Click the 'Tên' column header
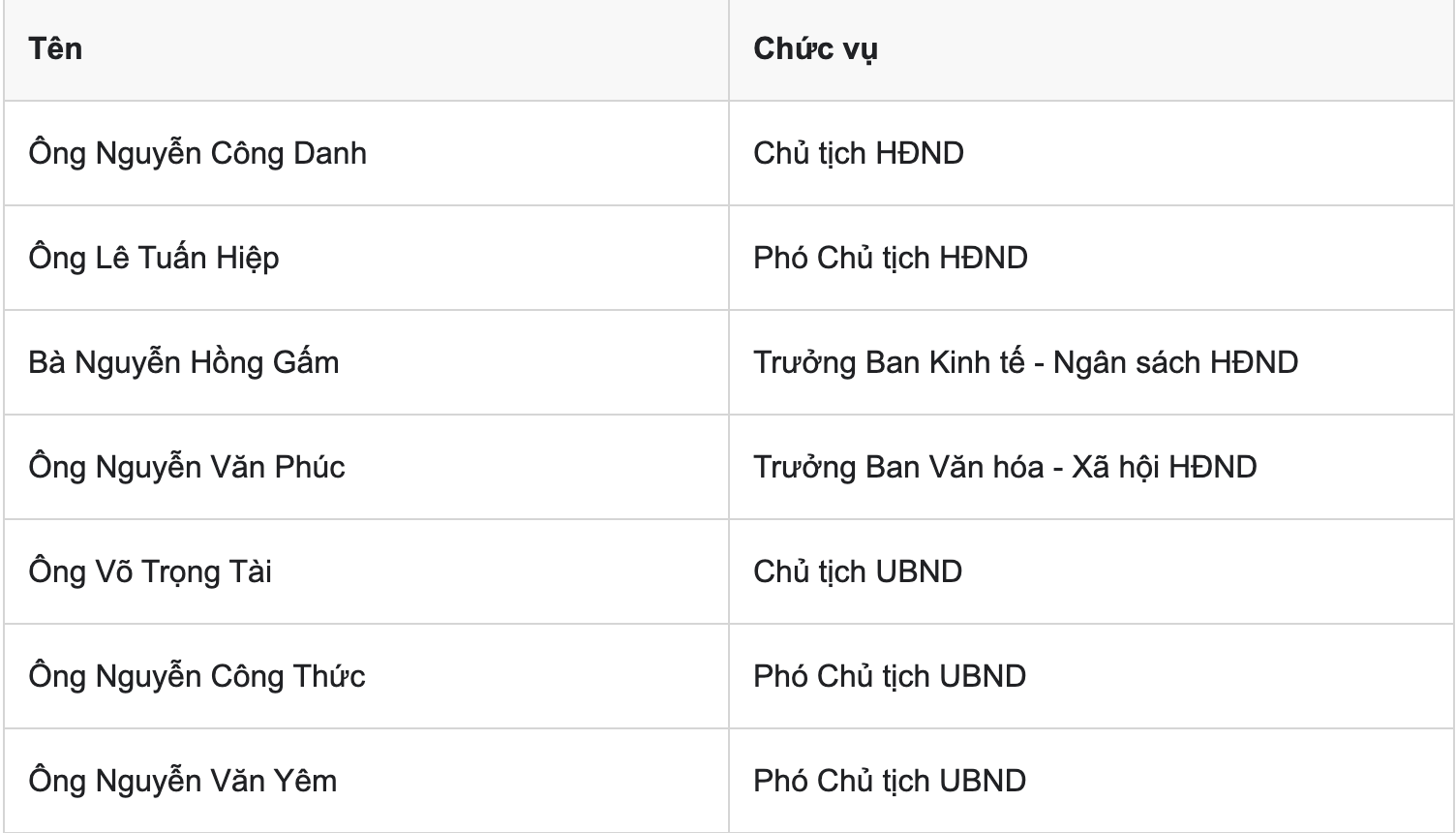 (55, 48)
